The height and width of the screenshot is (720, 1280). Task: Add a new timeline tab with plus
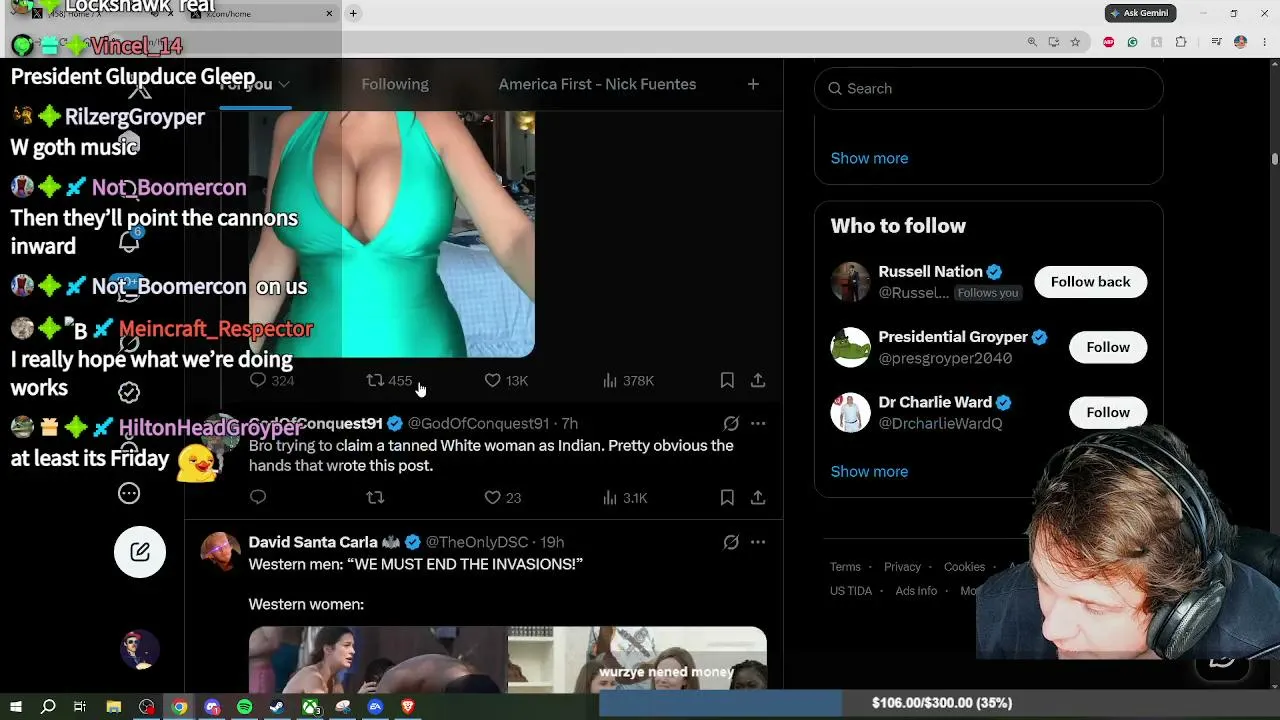click(x=753, y=84)
